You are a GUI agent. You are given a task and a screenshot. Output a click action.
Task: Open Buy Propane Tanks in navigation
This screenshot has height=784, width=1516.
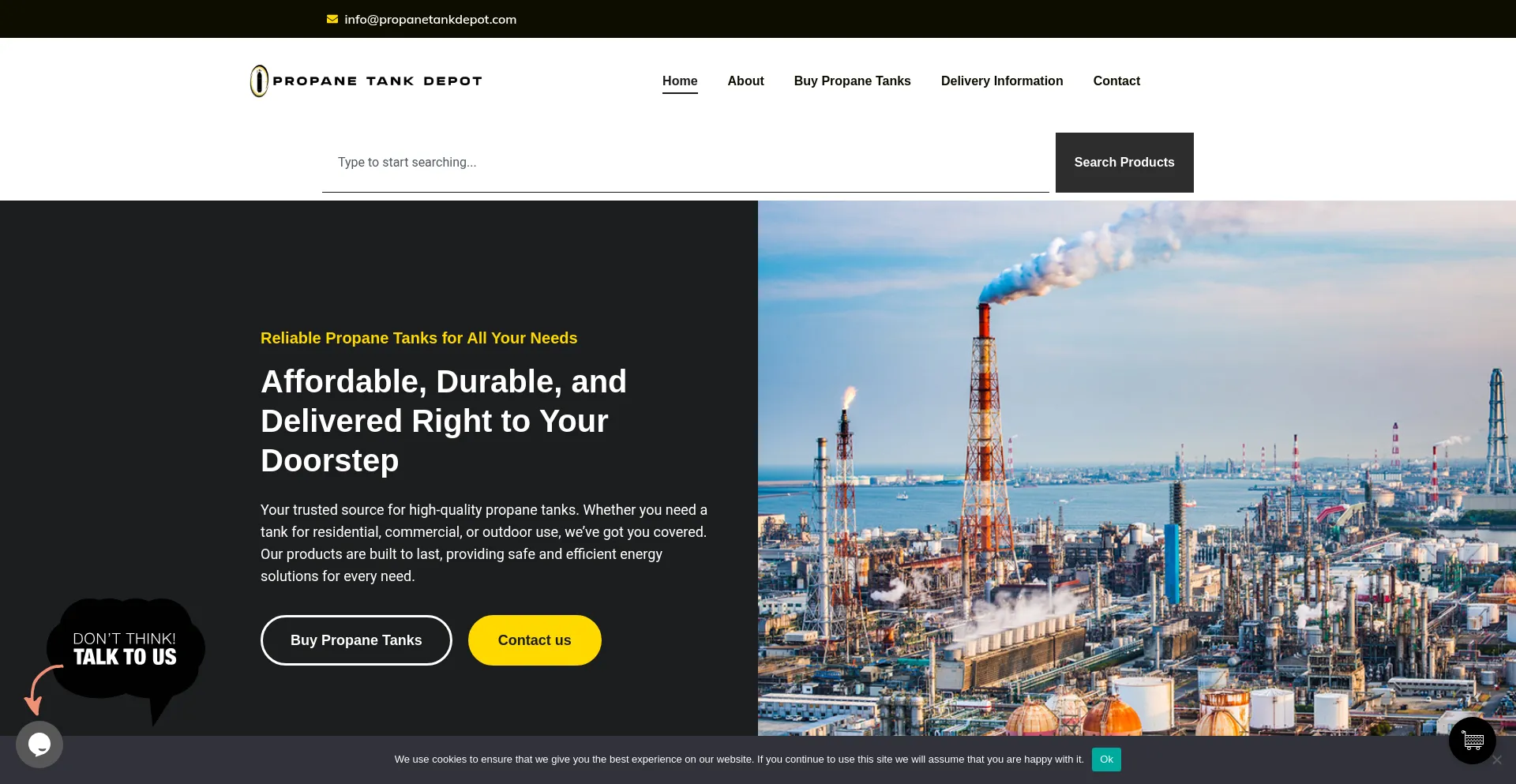(852, 81)
